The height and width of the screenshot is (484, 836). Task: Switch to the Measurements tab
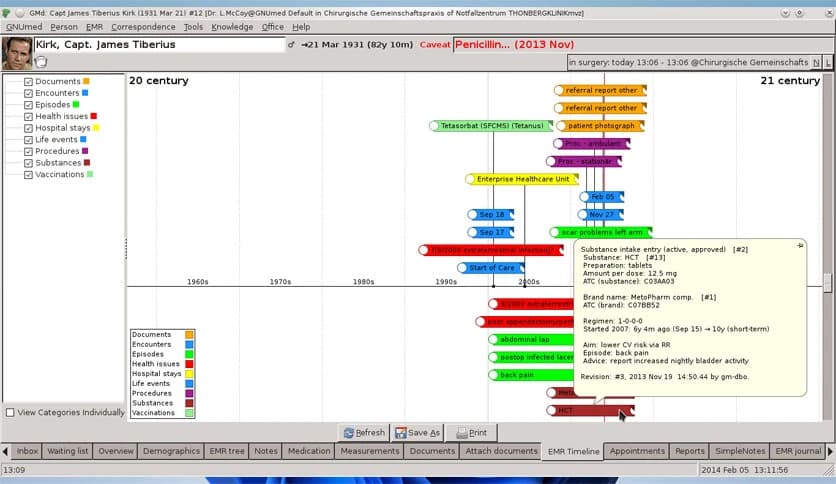(369, 451)
